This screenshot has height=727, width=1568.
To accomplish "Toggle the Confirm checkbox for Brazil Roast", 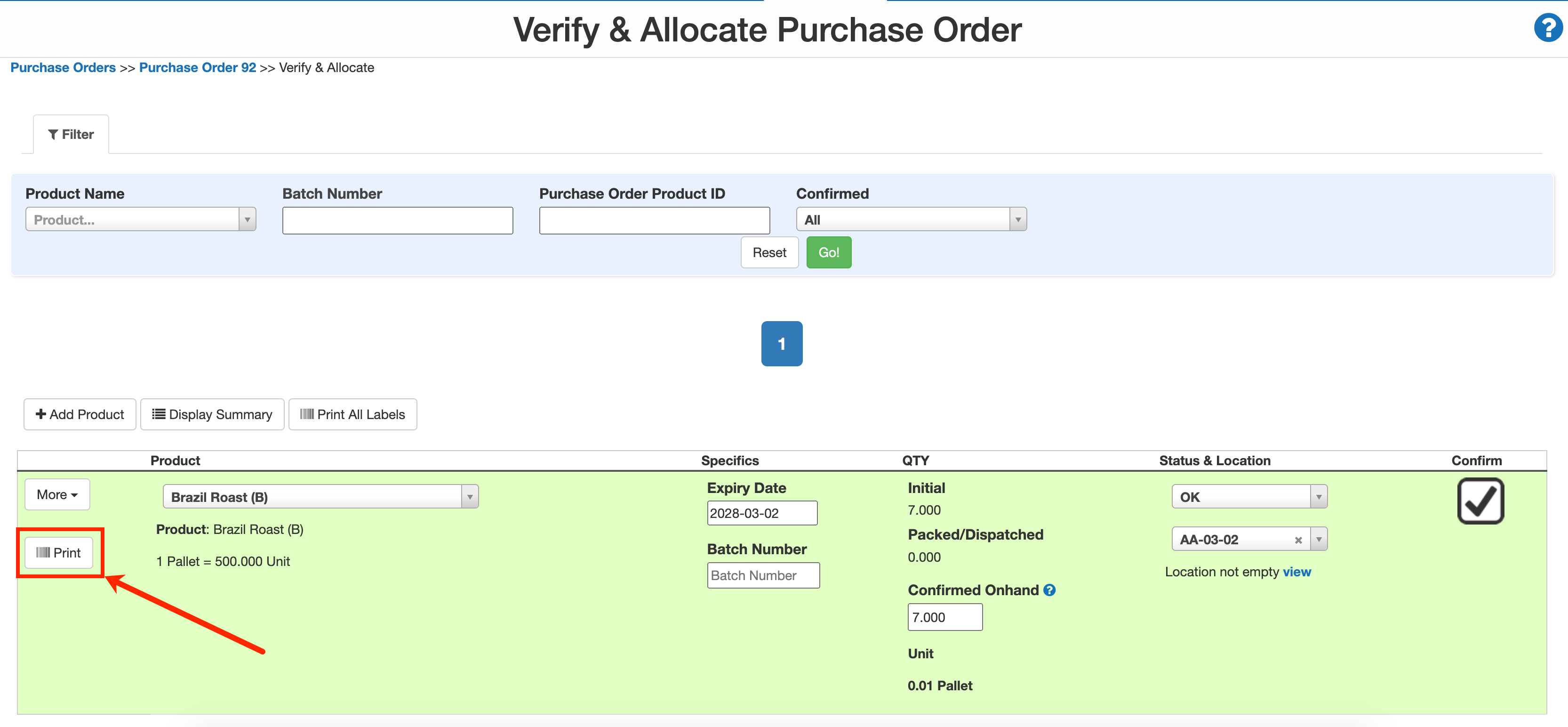I will coord(1480,501).
